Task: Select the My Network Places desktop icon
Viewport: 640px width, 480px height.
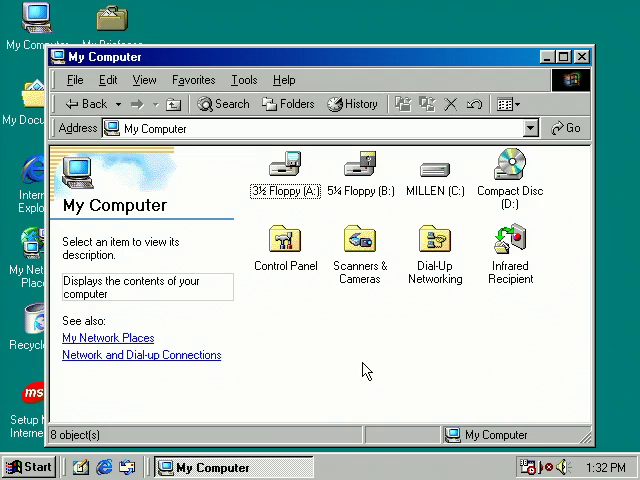Action: [33, 243]
